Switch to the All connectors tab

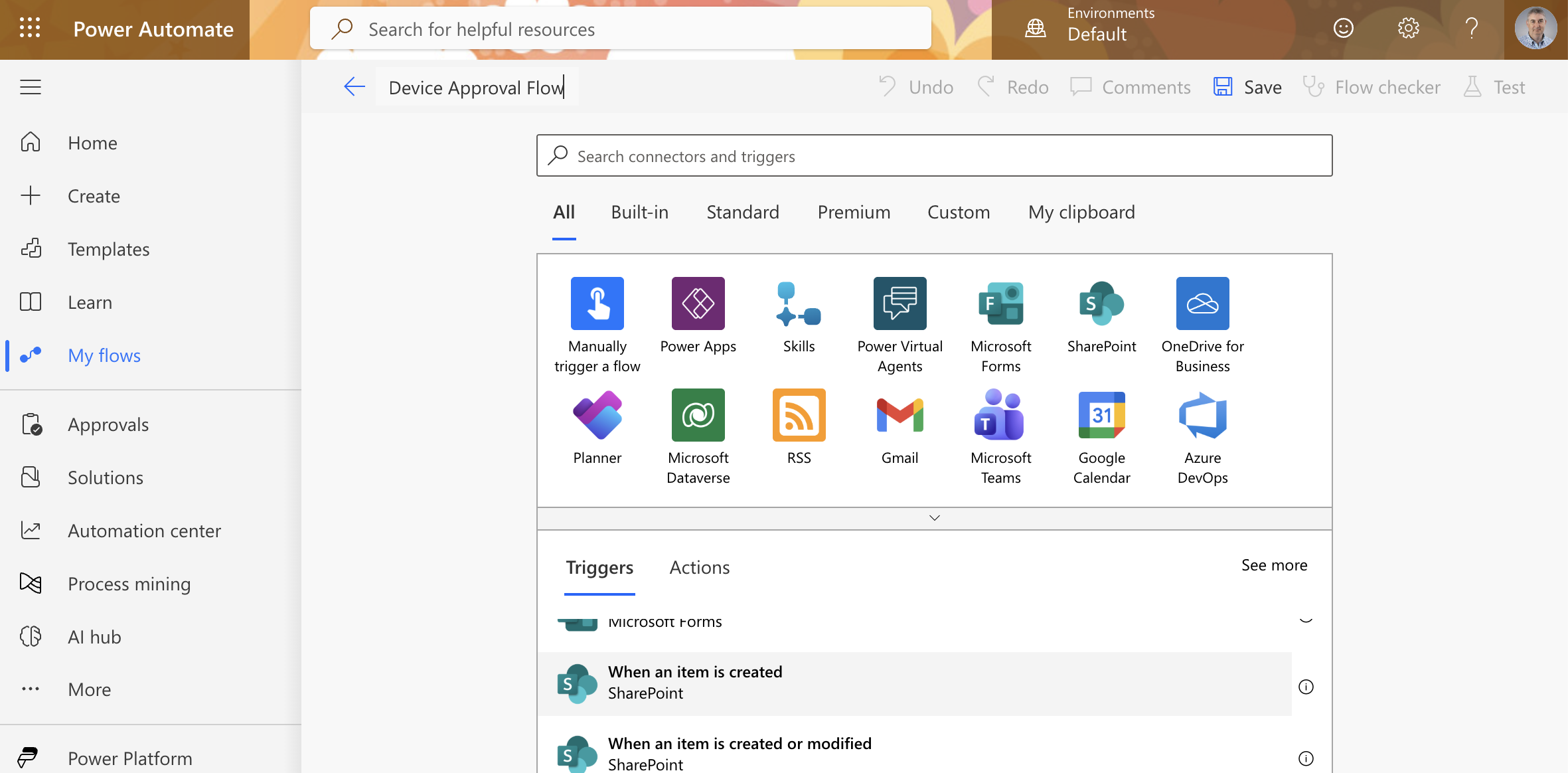point(564,213)
